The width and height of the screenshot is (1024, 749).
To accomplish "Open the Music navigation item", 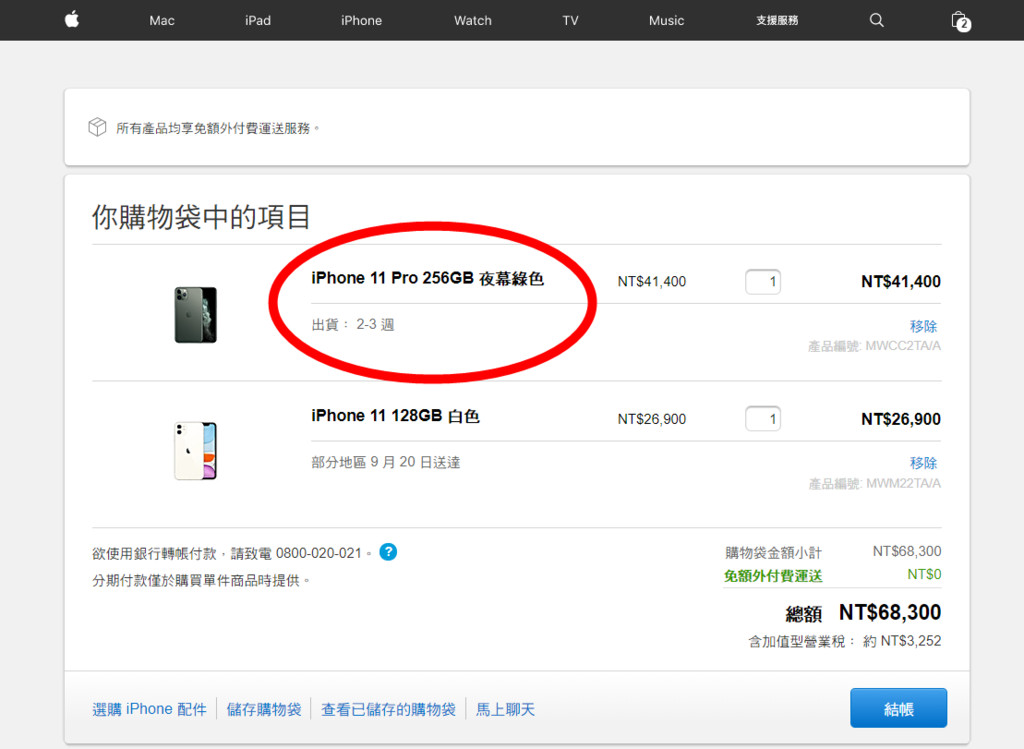I will (x=666, y=20).
